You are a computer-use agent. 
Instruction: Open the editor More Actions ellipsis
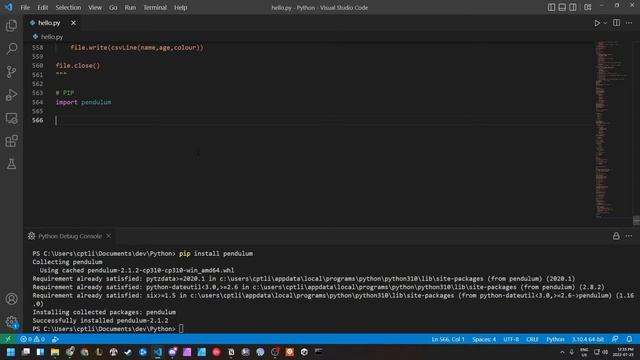[x=629, y=23]
